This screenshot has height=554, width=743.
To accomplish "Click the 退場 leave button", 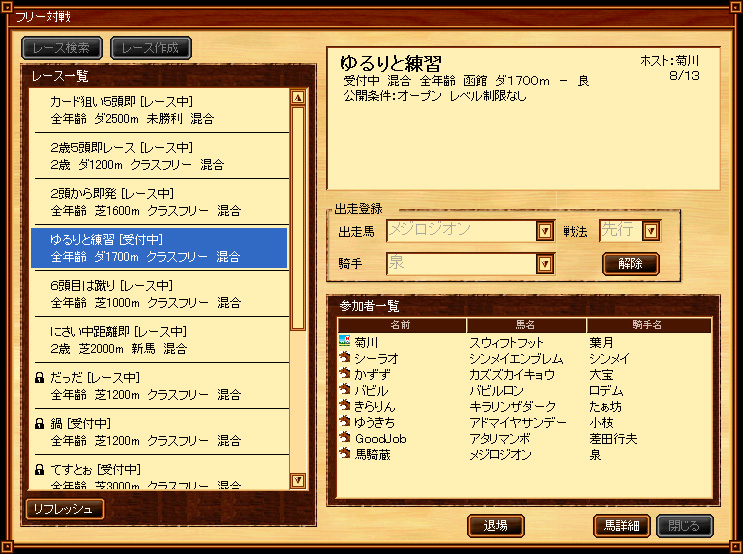I will click(496, 526).
